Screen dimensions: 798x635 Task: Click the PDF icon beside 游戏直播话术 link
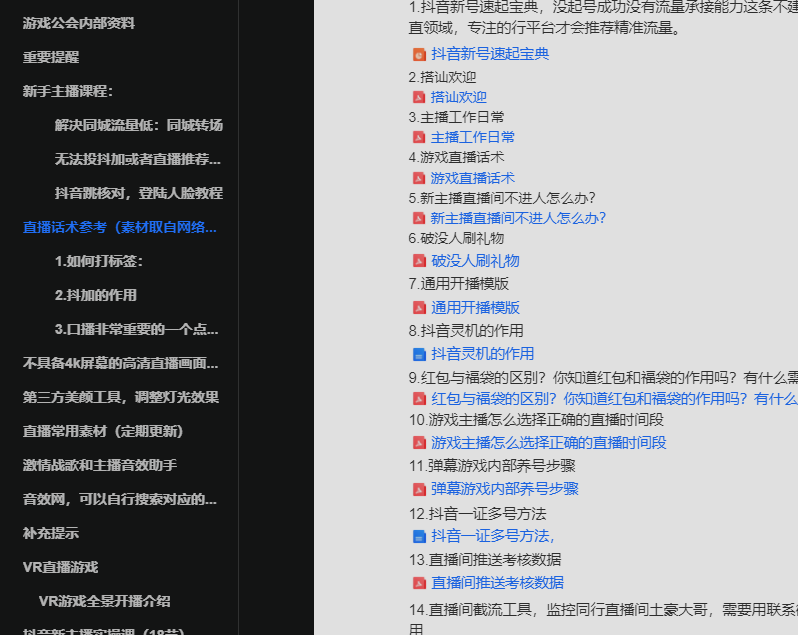pos(419,178)
